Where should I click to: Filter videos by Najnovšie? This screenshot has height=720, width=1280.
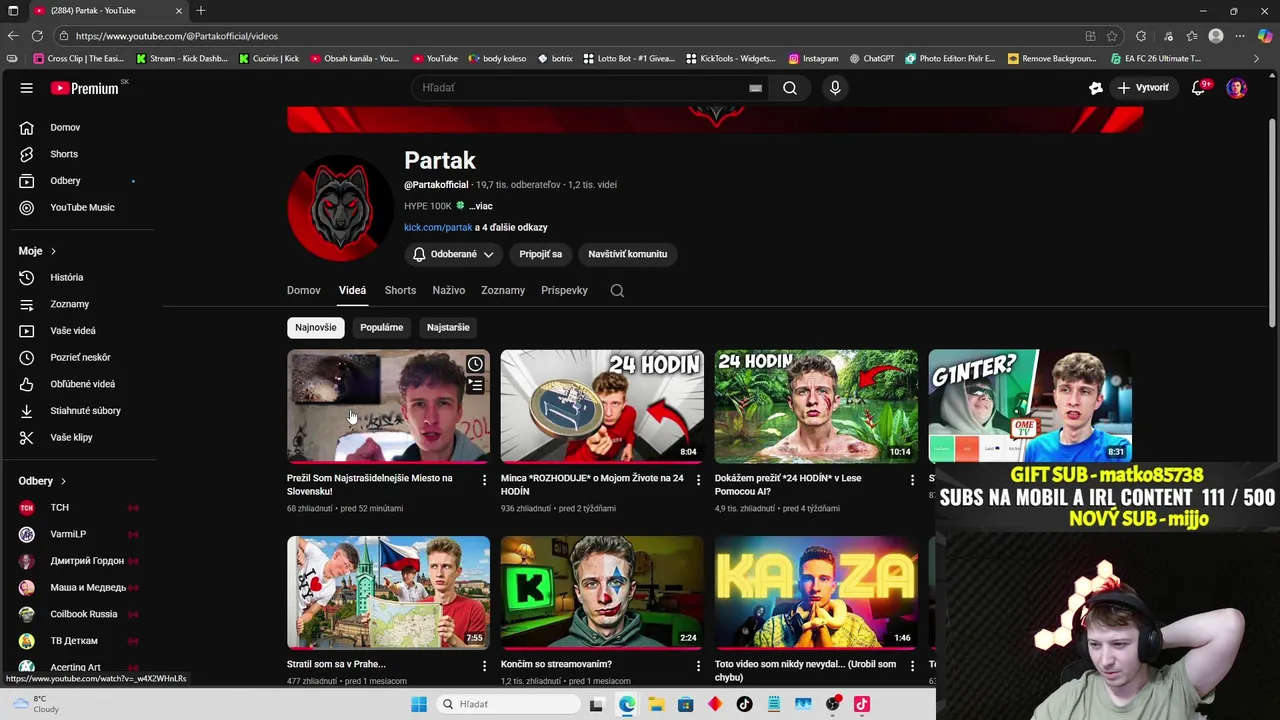pyautogui.click(x=316, y=327)
